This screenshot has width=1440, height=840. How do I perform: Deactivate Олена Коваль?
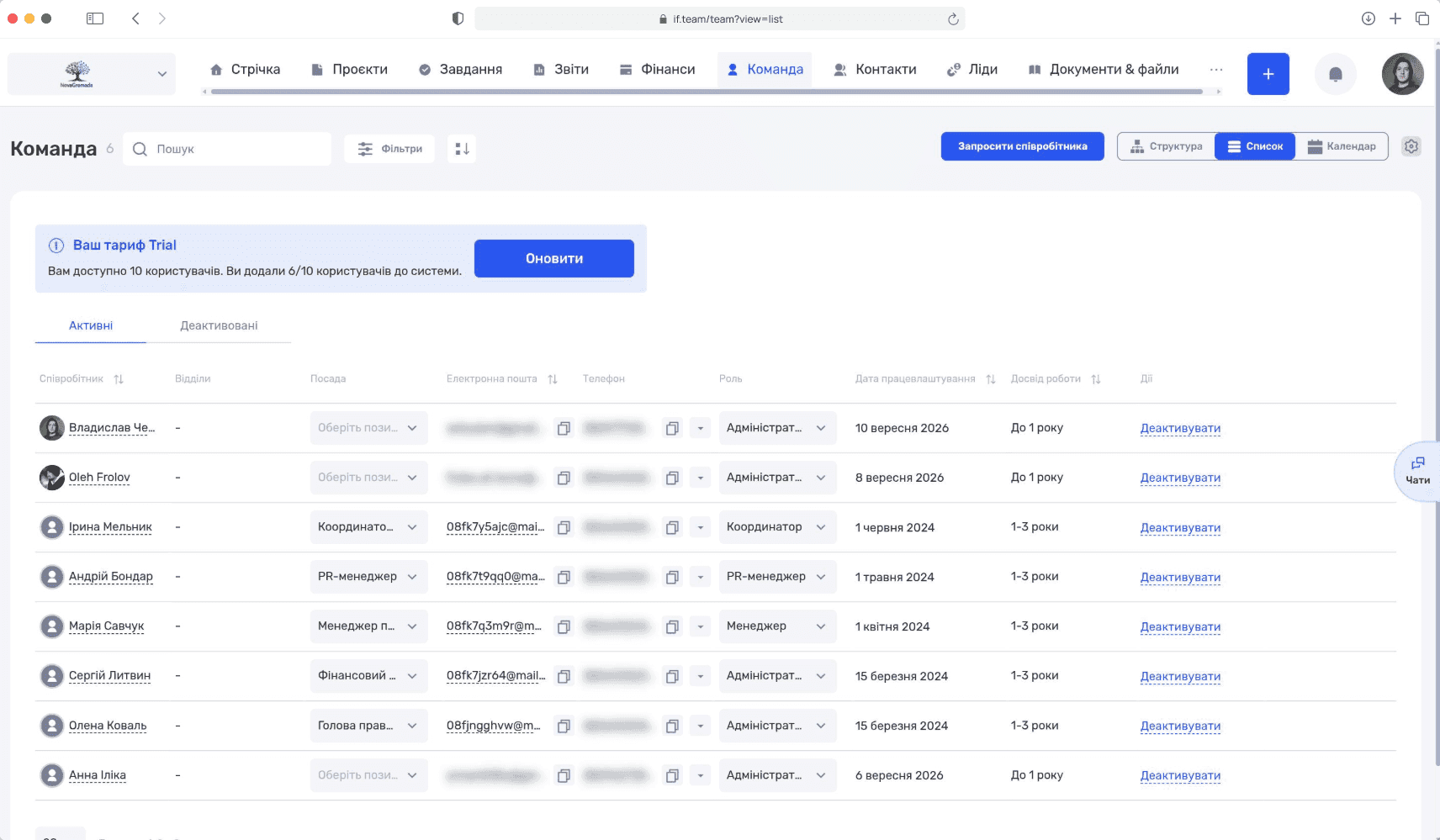pos(1180,726)
